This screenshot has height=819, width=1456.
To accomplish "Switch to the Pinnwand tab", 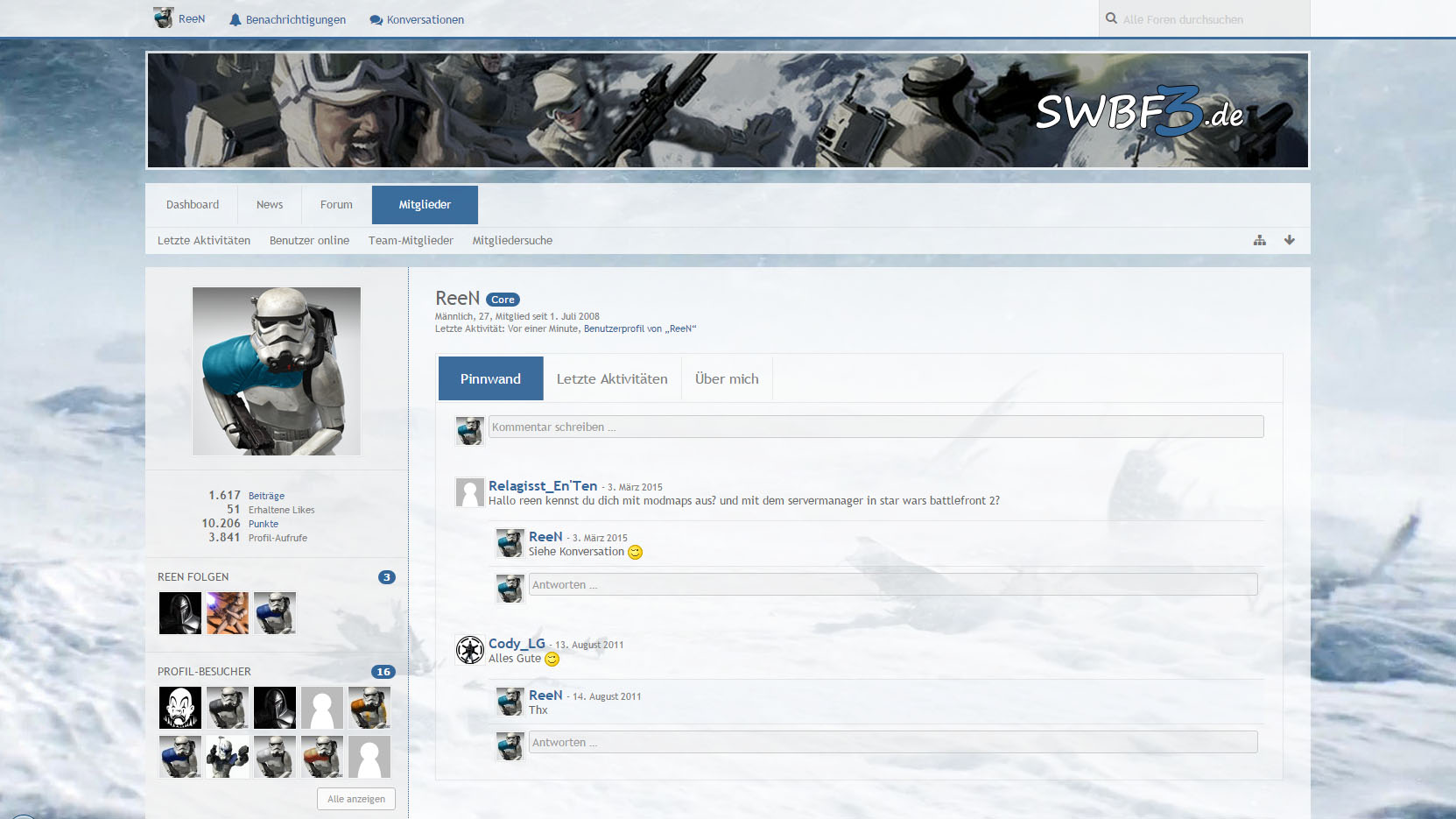I will click(x=490, y=378).
